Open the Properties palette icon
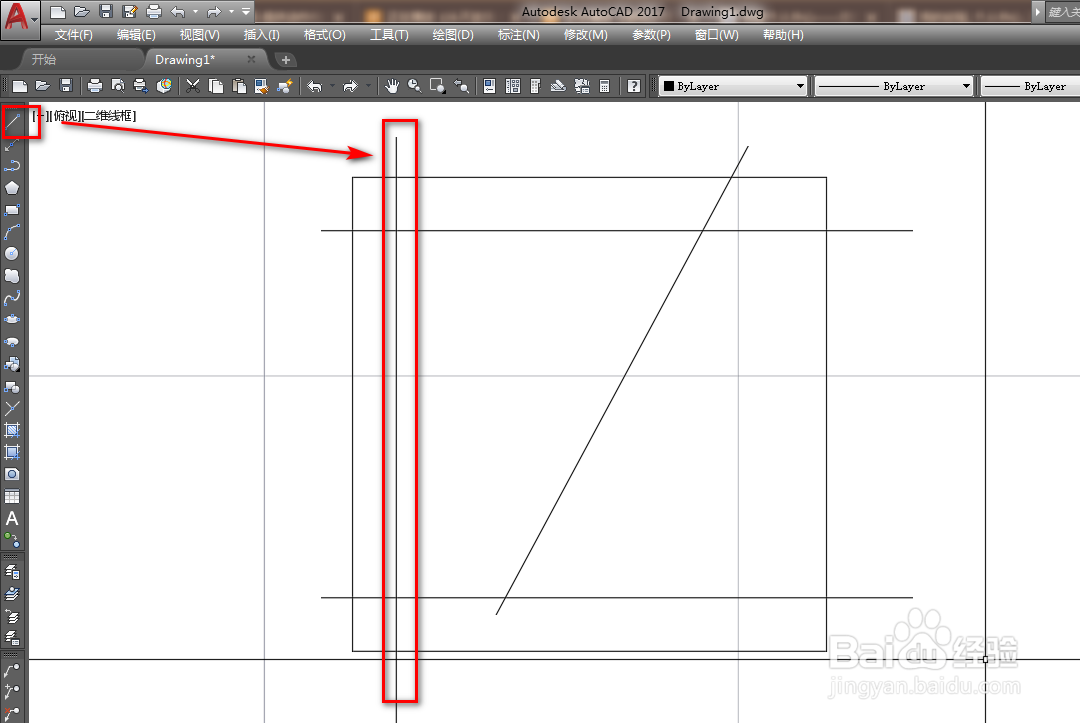 coord(489,86)
